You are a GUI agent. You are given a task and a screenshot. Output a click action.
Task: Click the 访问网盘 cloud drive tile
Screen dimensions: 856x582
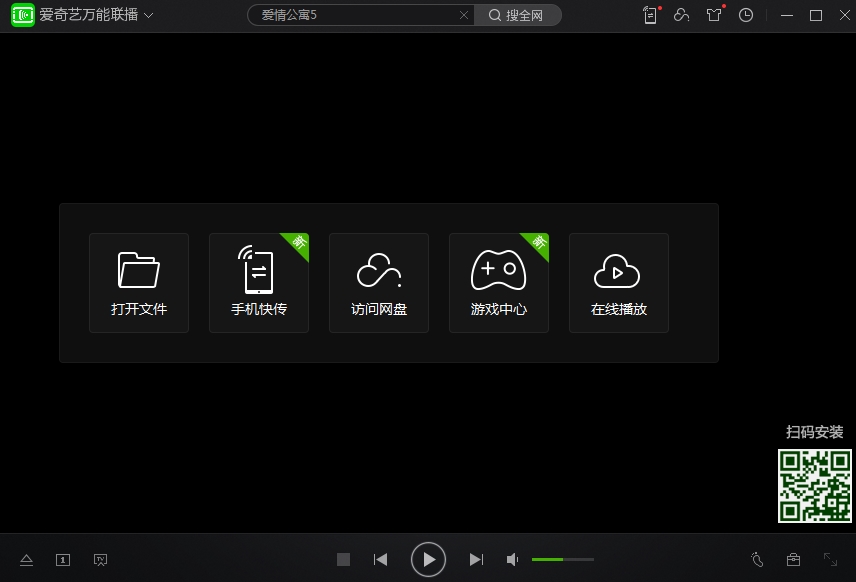click(x=379, y=283)
